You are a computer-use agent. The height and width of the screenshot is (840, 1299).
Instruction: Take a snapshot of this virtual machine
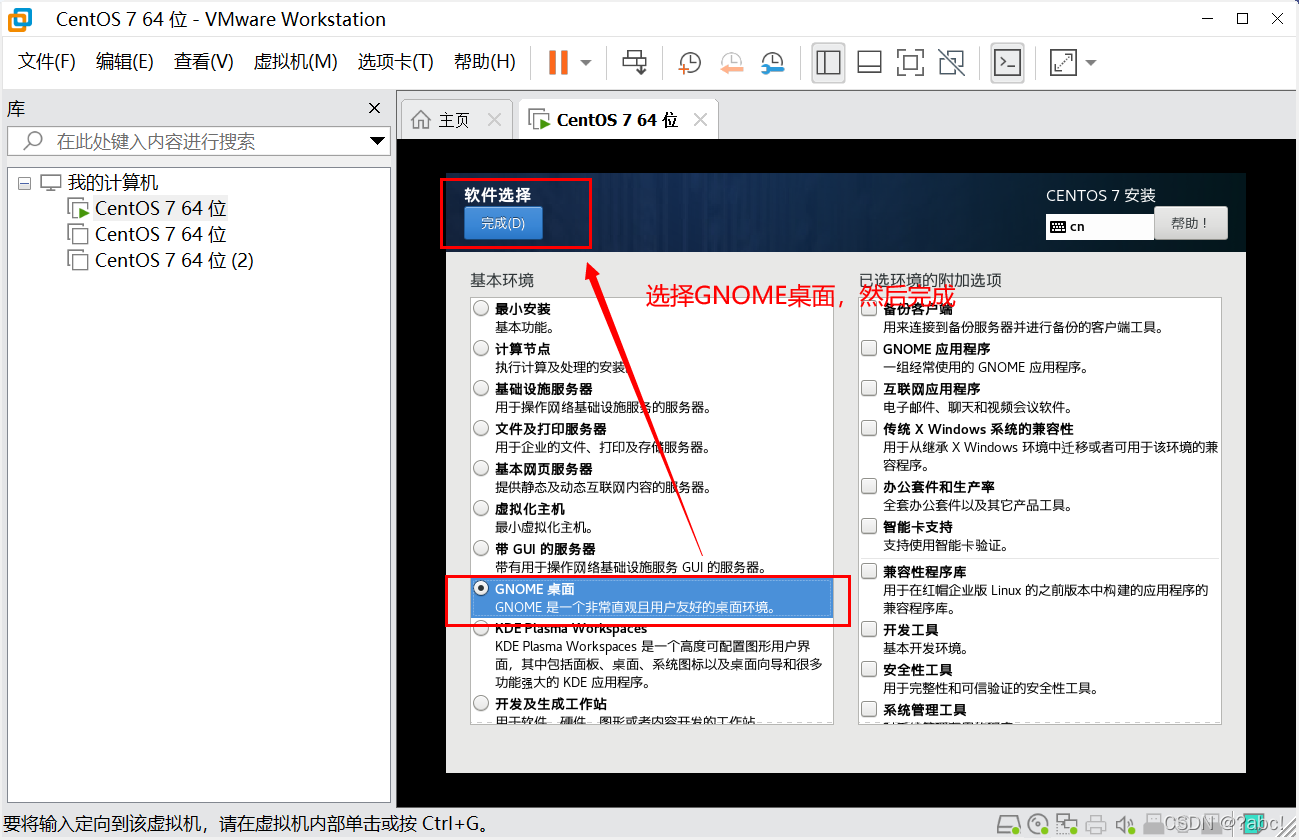coord(689,62)
